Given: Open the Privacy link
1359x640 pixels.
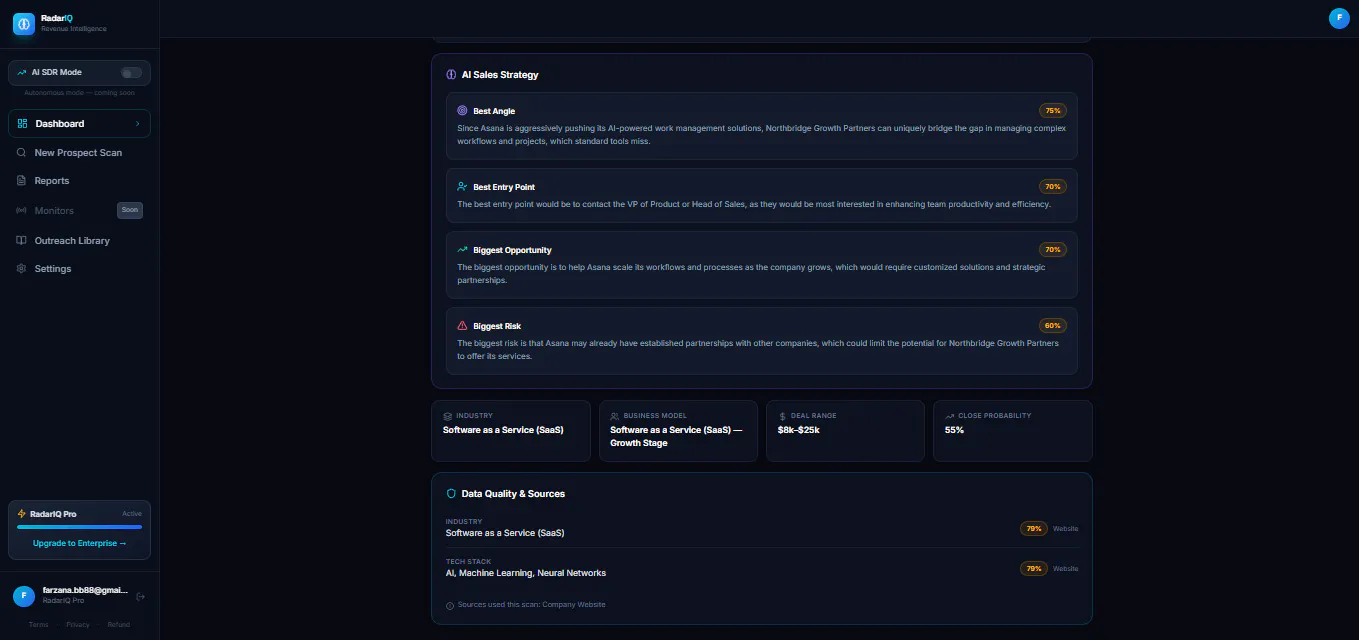Looking at the screenshot, I should coord(78,625).
